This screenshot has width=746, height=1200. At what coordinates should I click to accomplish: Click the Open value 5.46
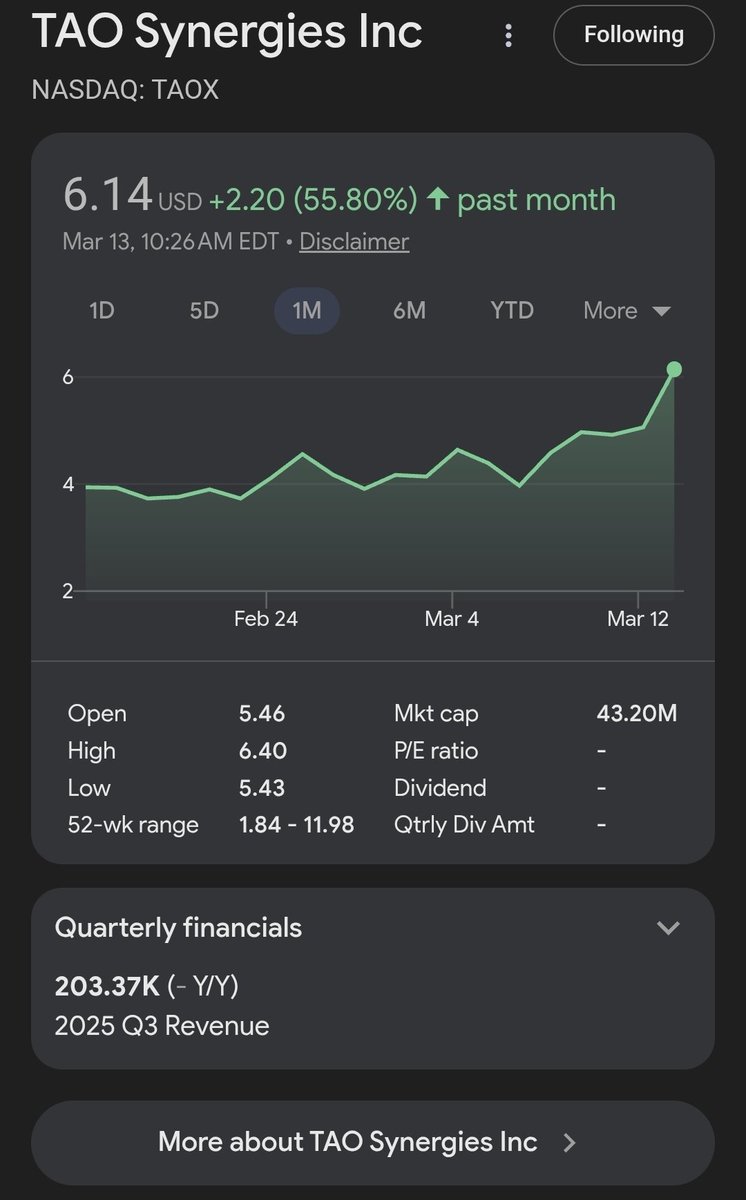(x=262, y=714)
